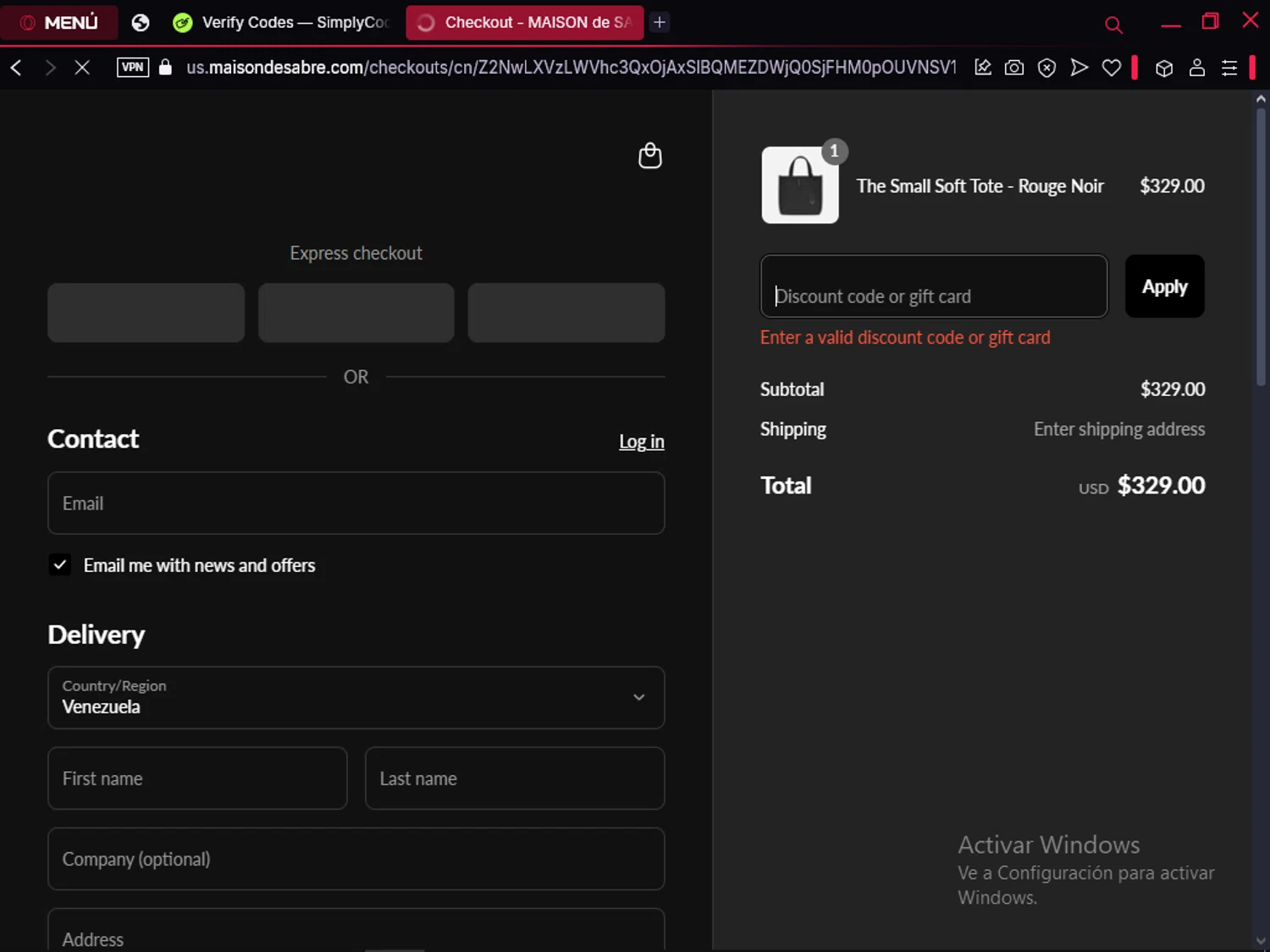
Task: Click the first express checkout button
Action: coord(146,313)
